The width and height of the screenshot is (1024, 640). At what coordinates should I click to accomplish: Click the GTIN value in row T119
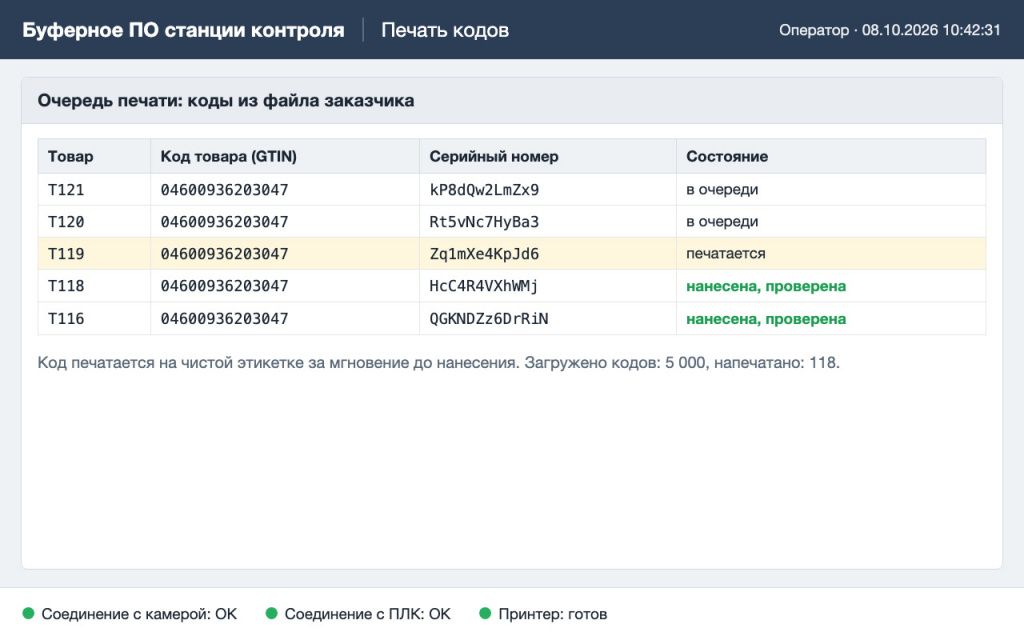click(x=224, y=253)
